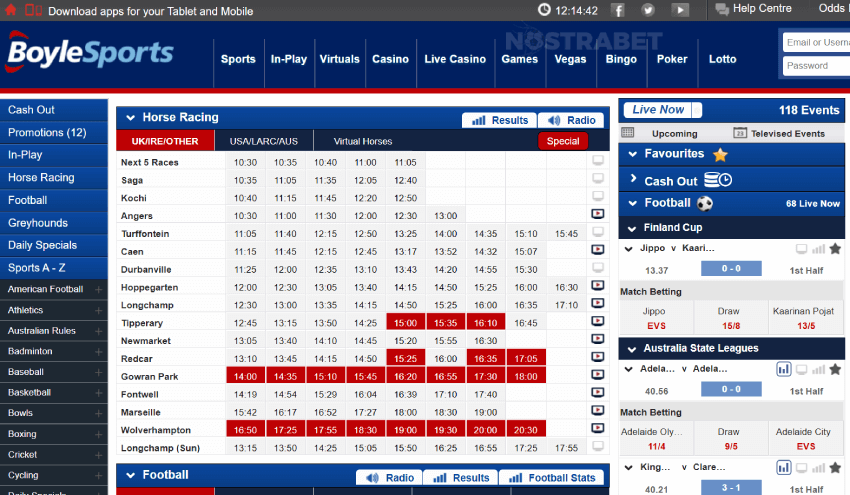Collapse the Jippo v Kaarinan match
The width and height of the screenshot is (850, 495).
pos(629,249)
